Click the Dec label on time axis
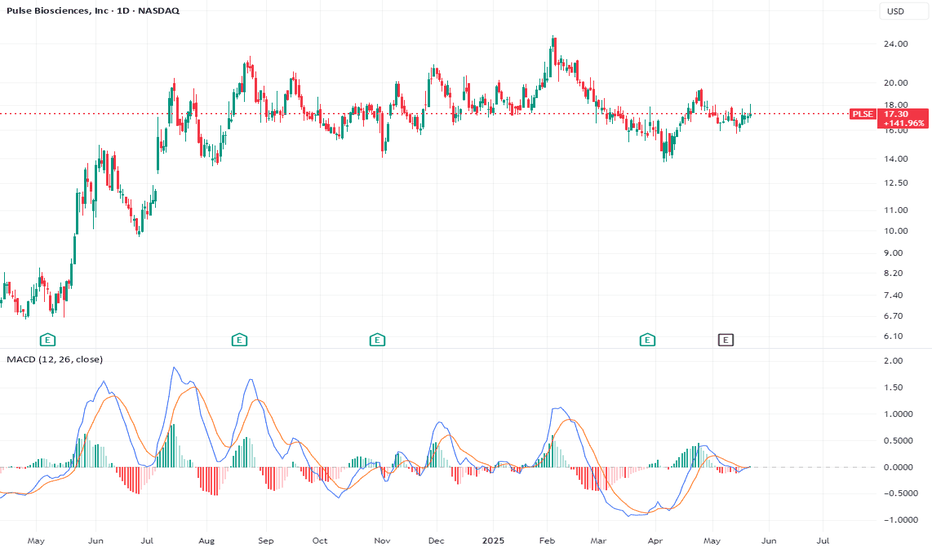 (436, 541)
